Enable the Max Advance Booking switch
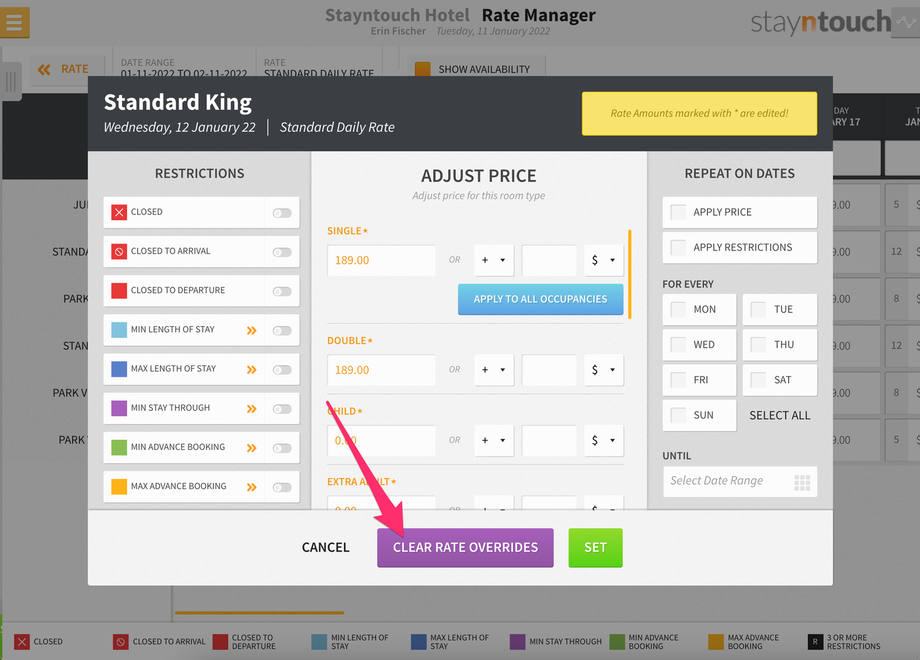The image size is (920, 660). tap(282, 488)
